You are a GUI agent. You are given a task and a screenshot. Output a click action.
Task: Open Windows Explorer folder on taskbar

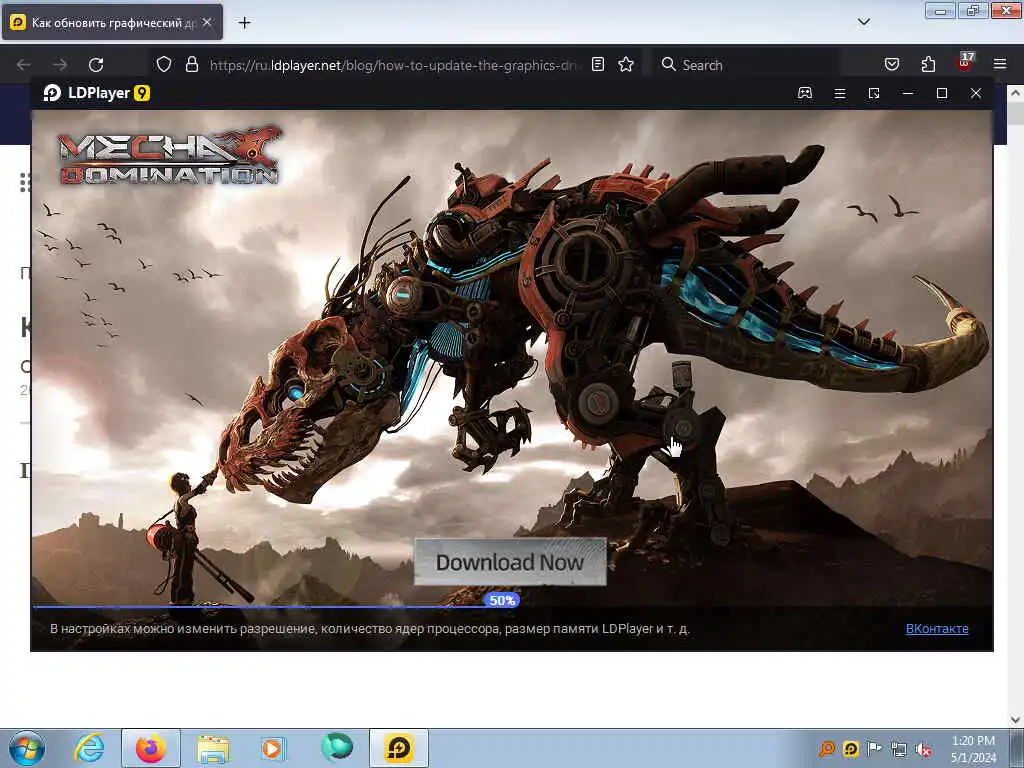213,748
